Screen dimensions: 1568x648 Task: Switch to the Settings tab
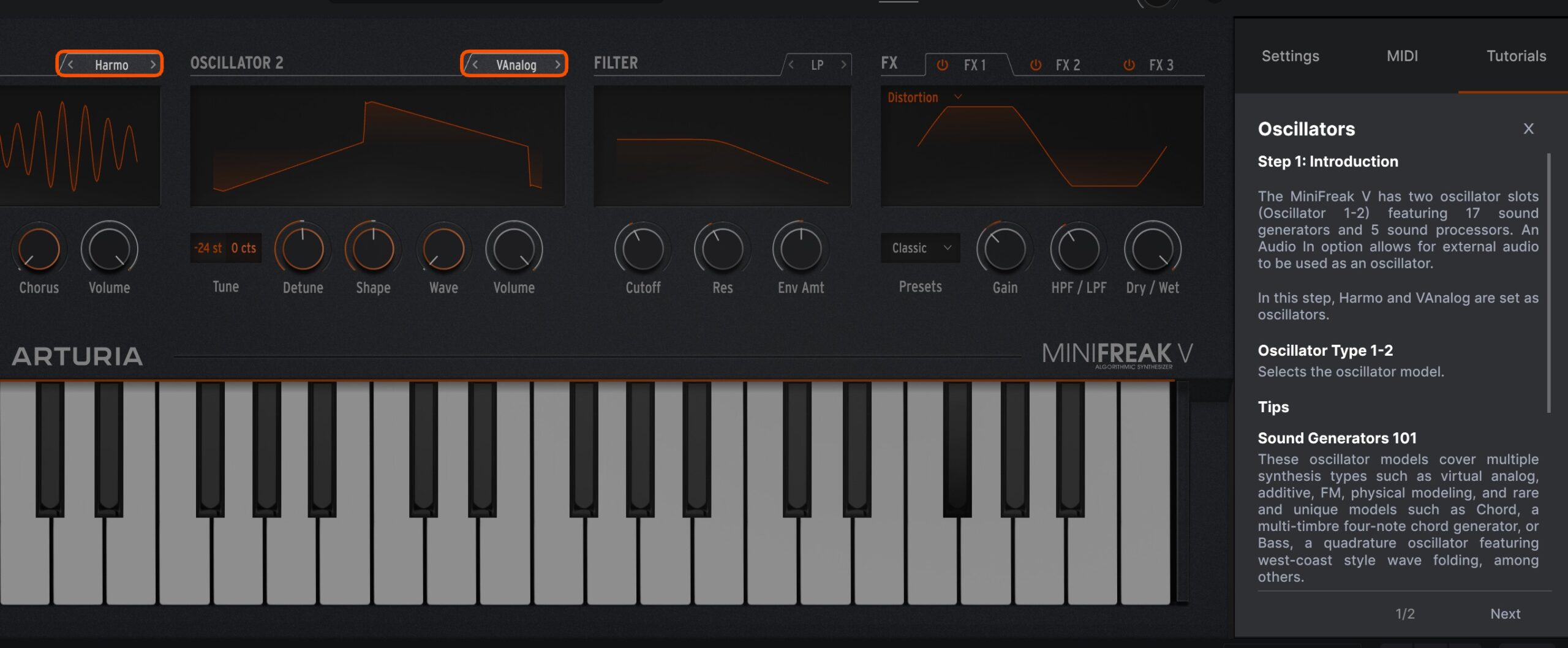pos(1290,56)
